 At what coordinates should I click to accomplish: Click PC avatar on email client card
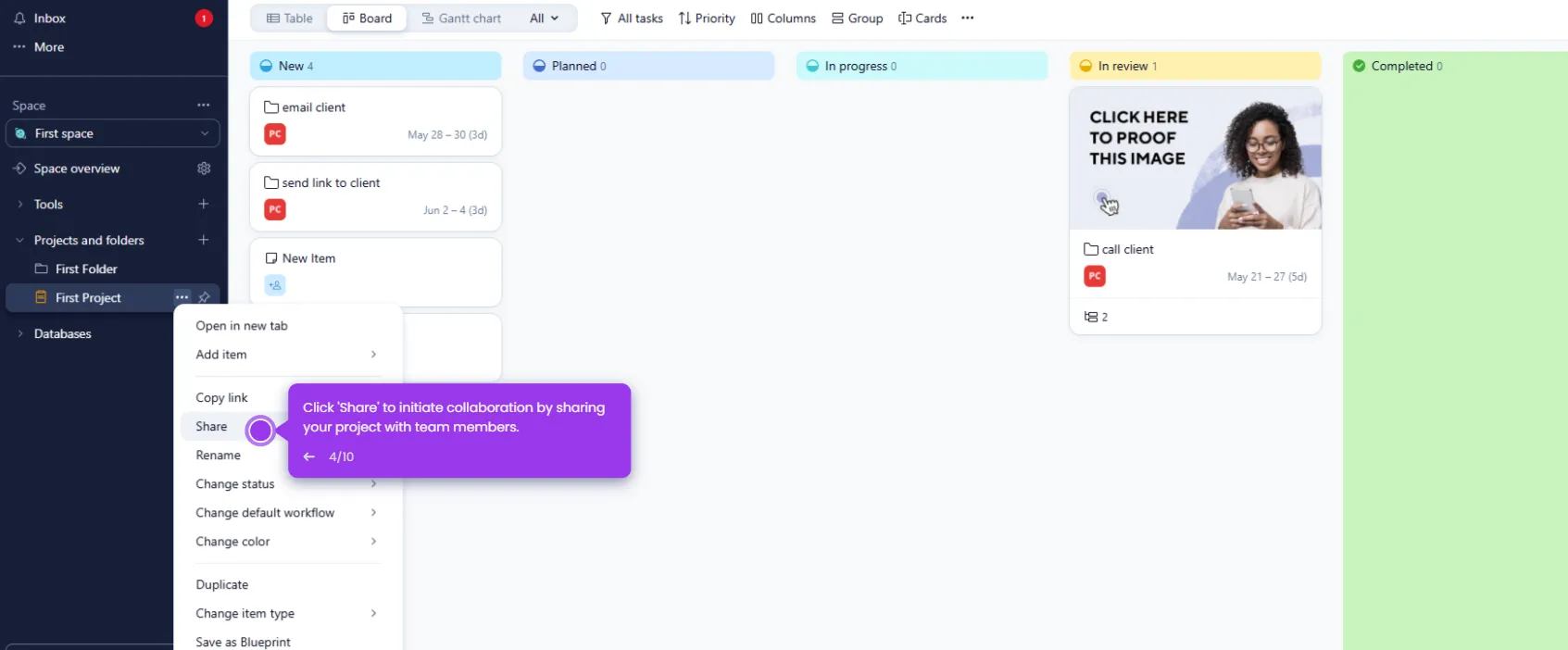275,134
